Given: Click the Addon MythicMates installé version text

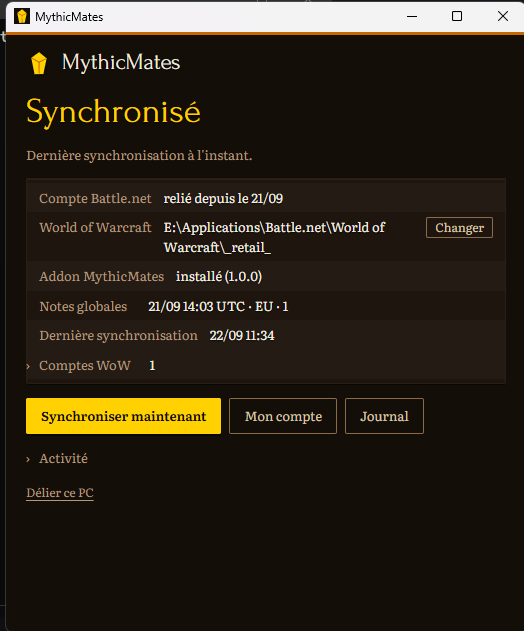Looking at the screenshot, I should coord(219,276).
